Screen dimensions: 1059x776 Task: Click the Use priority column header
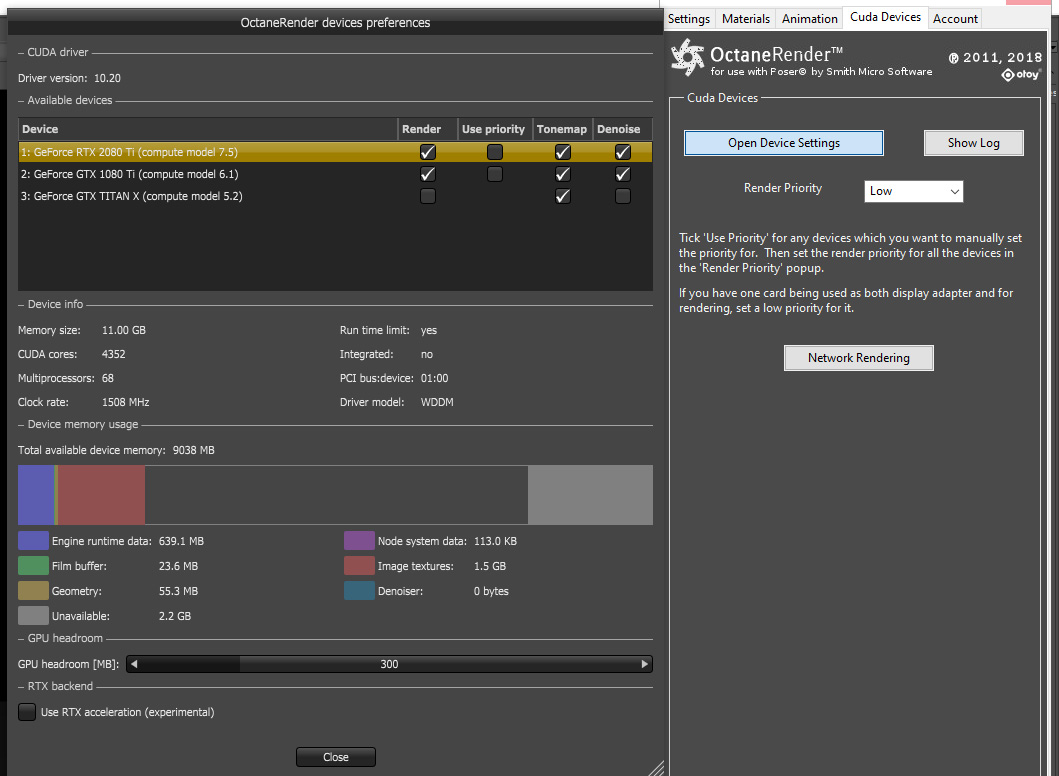495,129
